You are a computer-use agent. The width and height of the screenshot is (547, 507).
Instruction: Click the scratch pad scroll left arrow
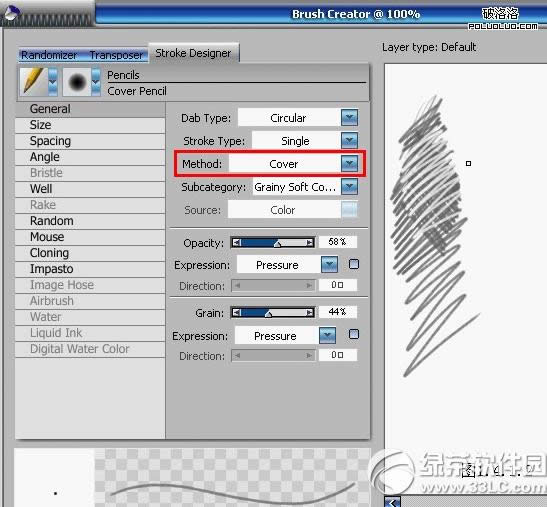pyautogui.click(x=392, y=502)
